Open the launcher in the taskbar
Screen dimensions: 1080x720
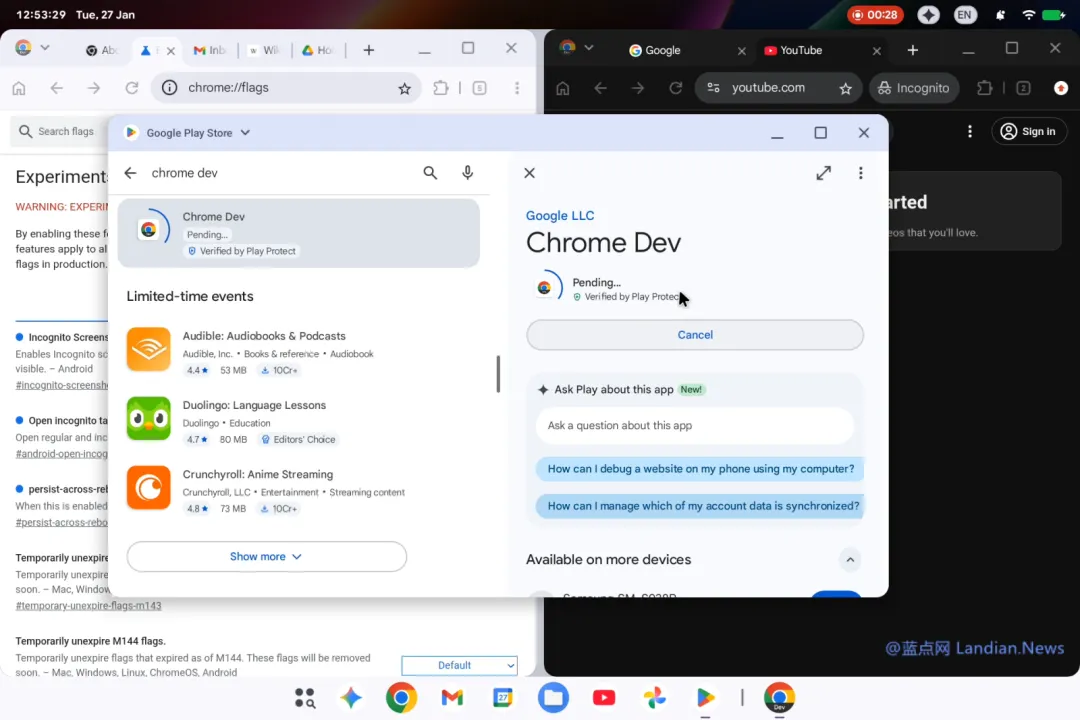pyautogui.click(x=304, y=698)
